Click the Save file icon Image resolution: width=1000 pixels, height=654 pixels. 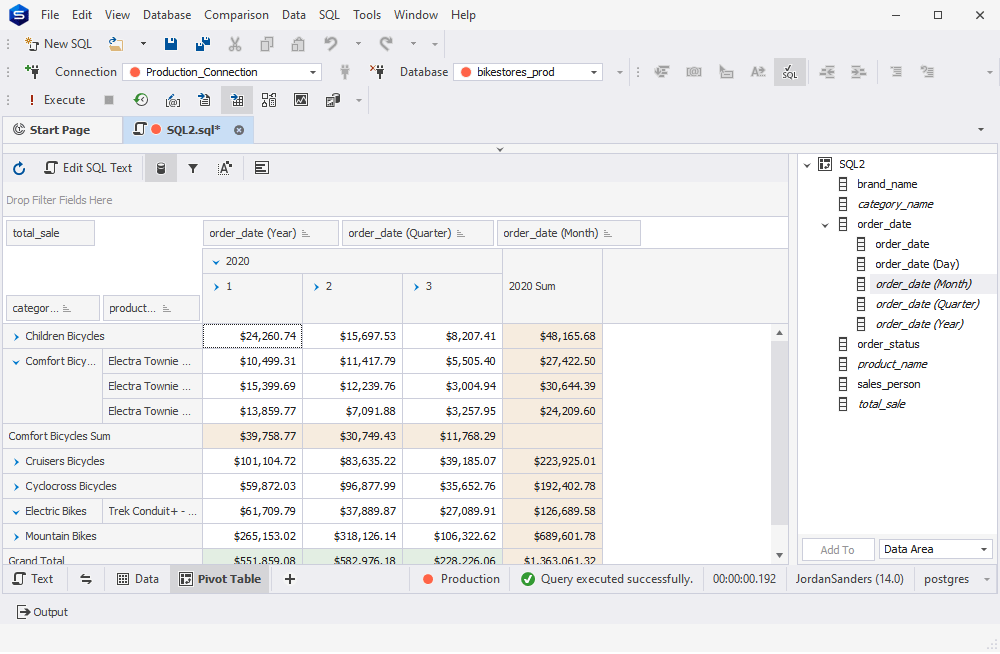(171, 43)
